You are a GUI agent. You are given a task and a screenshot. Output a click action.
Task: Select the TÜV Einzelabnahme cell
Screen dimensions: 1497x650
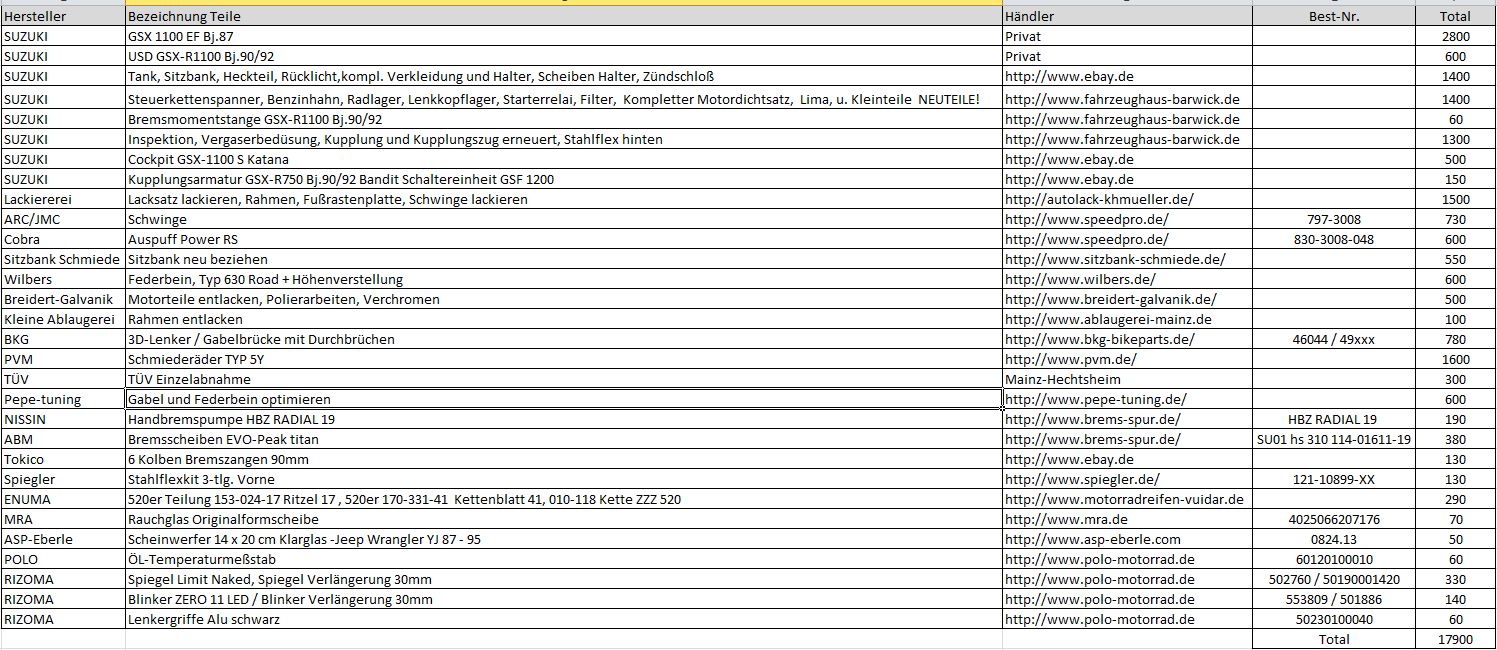[x=189, y=380]
